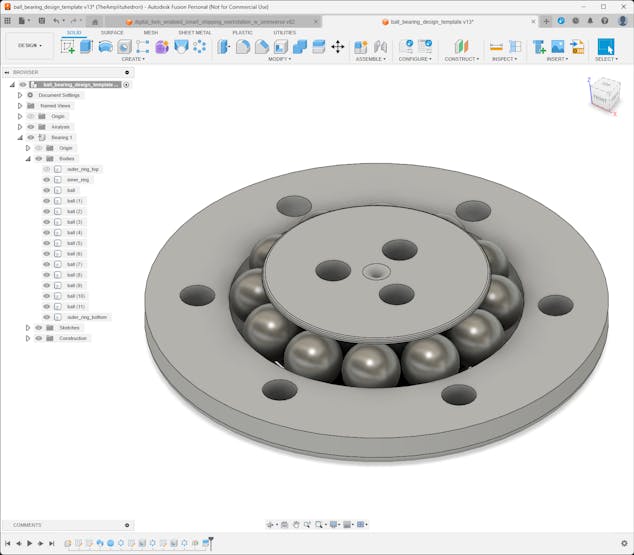Open the Measure tool under Inspect
This screenshot has height=555, width=634.
(496, 46)
